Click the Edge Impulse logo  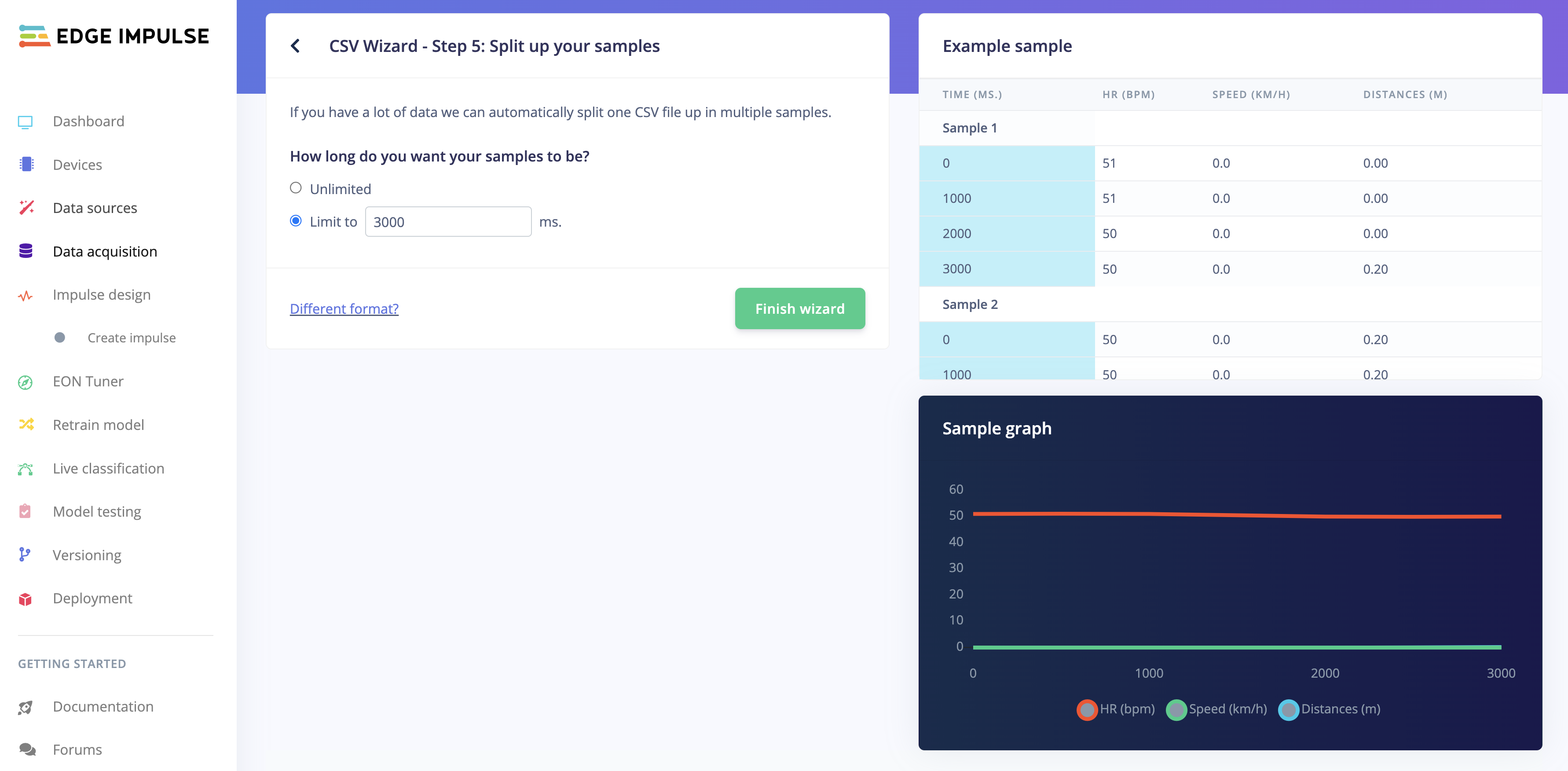point(114,36)
